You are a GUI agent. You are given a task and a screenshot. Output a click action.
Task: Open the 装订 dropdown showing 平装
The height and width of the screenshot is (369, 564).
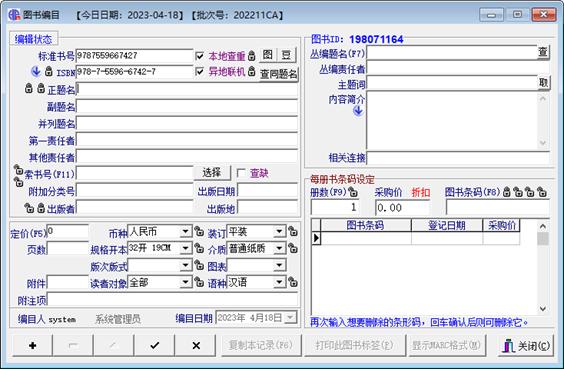[279, 231]
